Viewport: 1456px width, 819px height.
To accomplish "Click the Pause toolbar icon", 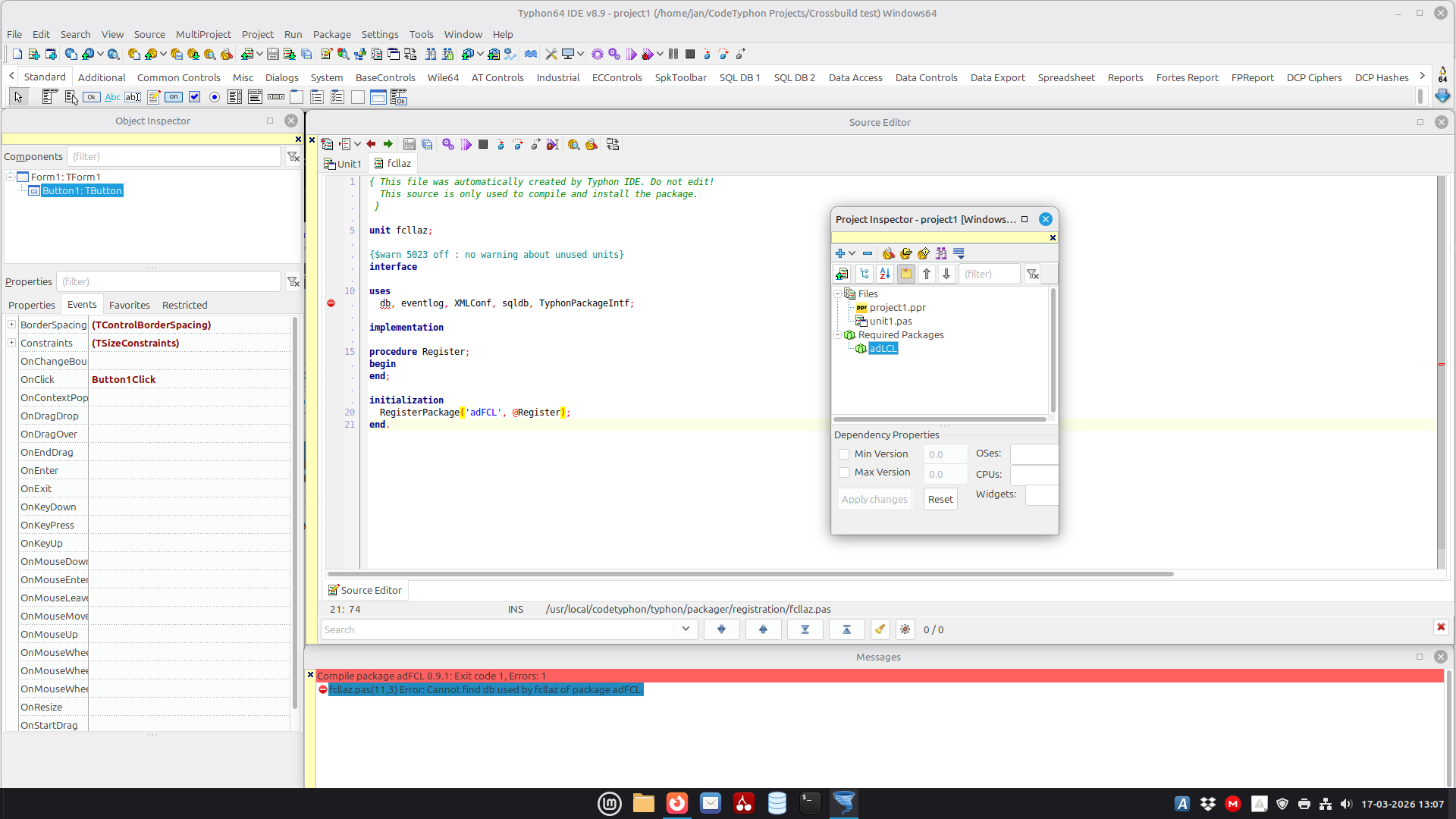I will pyautogui.click(x=673, y=54).
